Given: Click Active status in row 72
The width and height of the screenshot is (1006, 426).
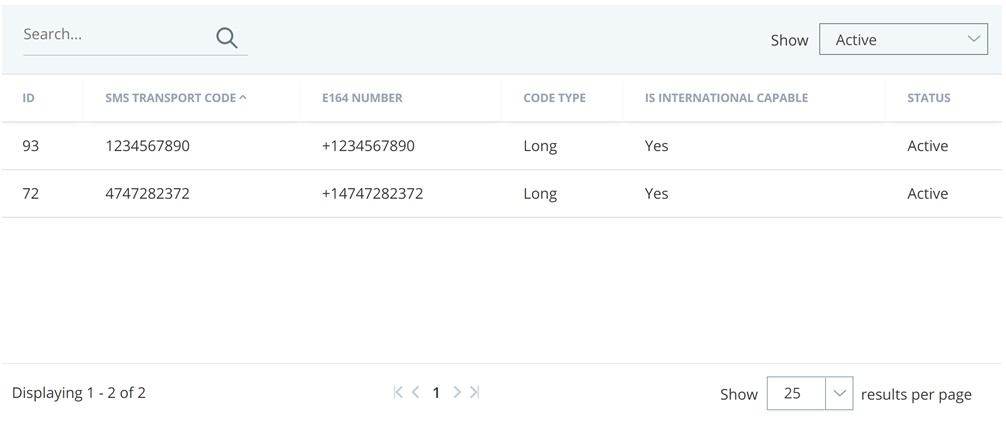Looking at the screenshot, I should (928, 193).
